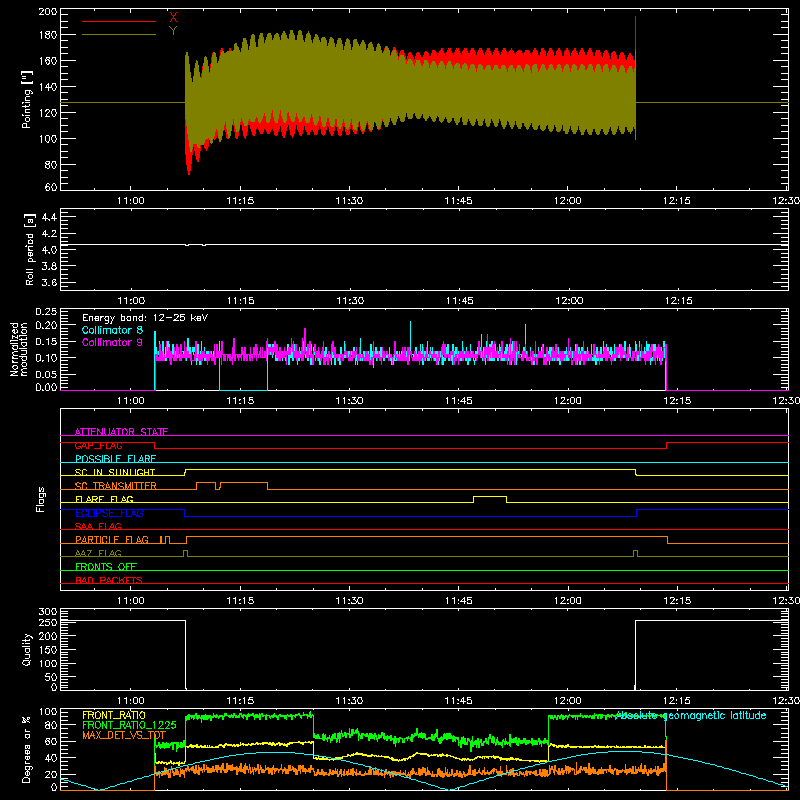Select the A47_FLAG label
Viewport: 800px width, 800px height.
click(x=98, y=553)
